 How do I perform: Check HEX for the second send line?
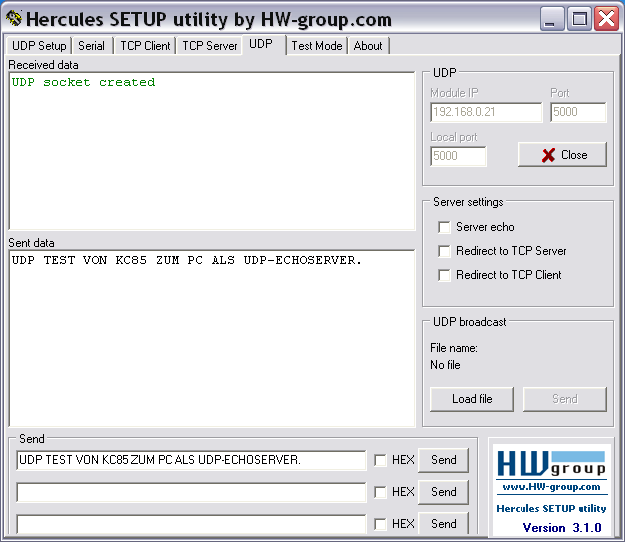[380, 492]
